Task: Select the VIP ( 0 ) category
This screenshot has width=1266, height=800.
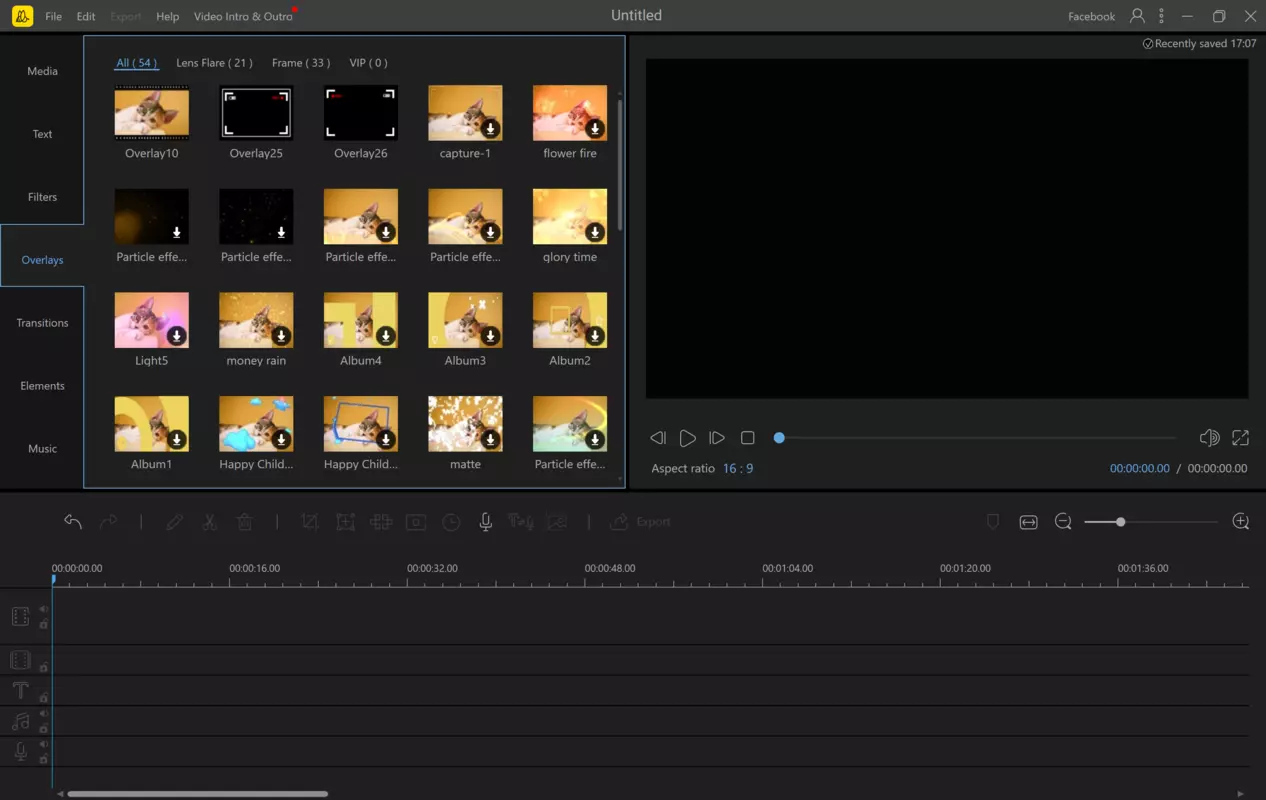Action: (x=368, y=63)
